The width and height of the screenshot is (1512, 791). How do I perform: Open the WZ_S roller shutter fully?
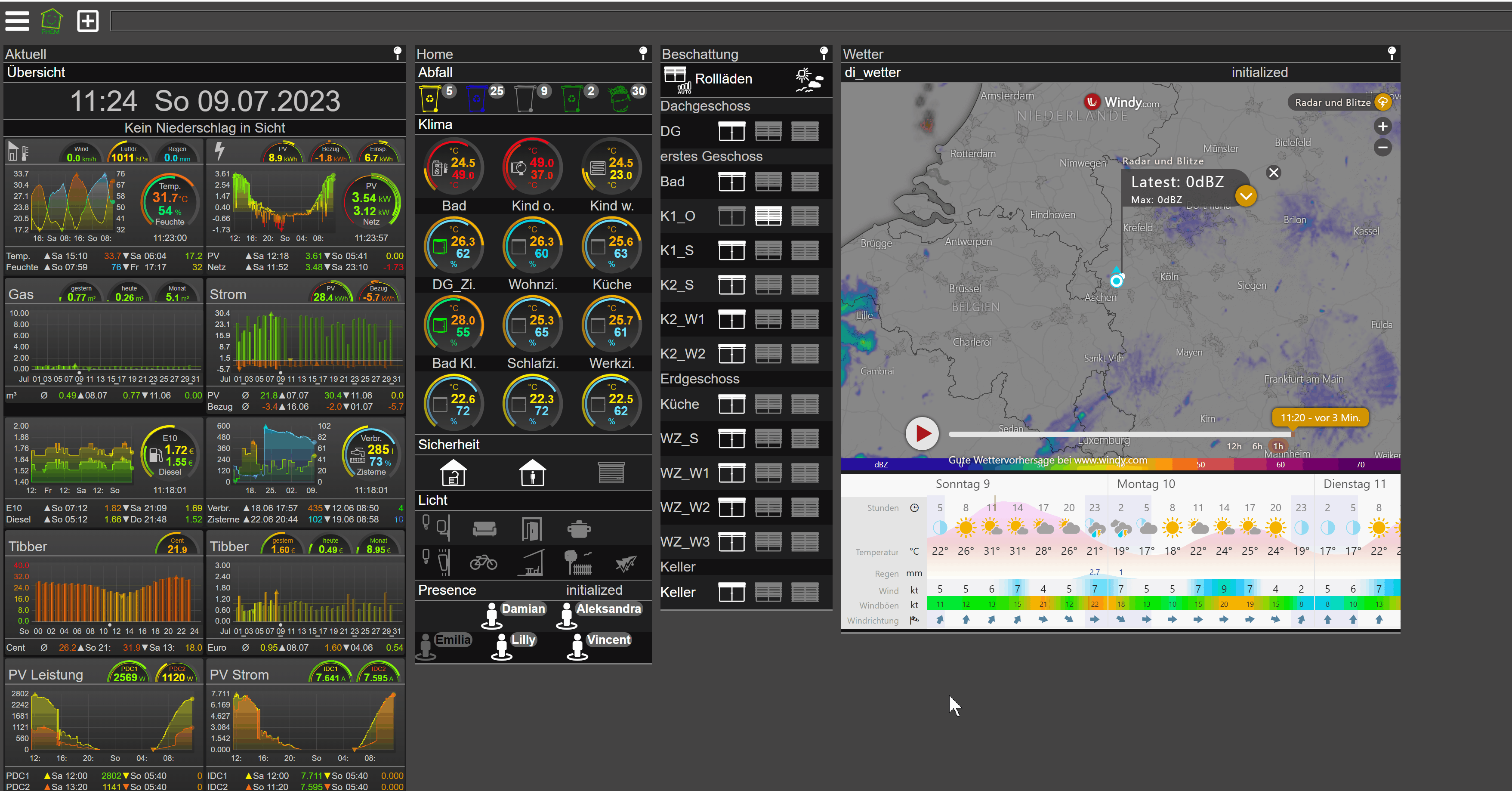point(731,439)
